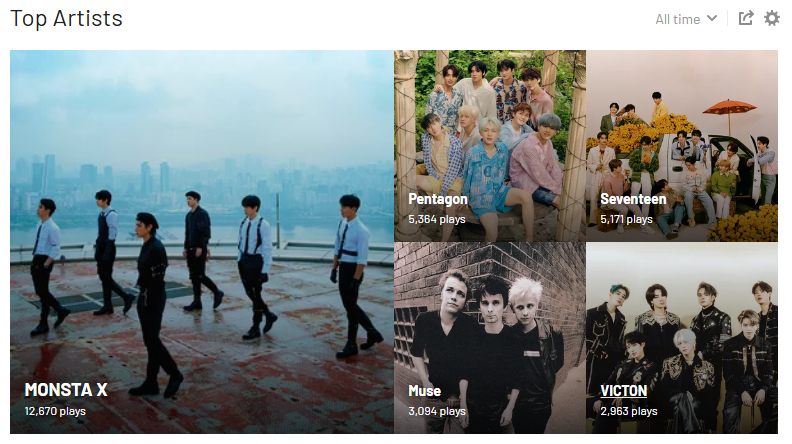Click the share/export icon

pos(746,18)
